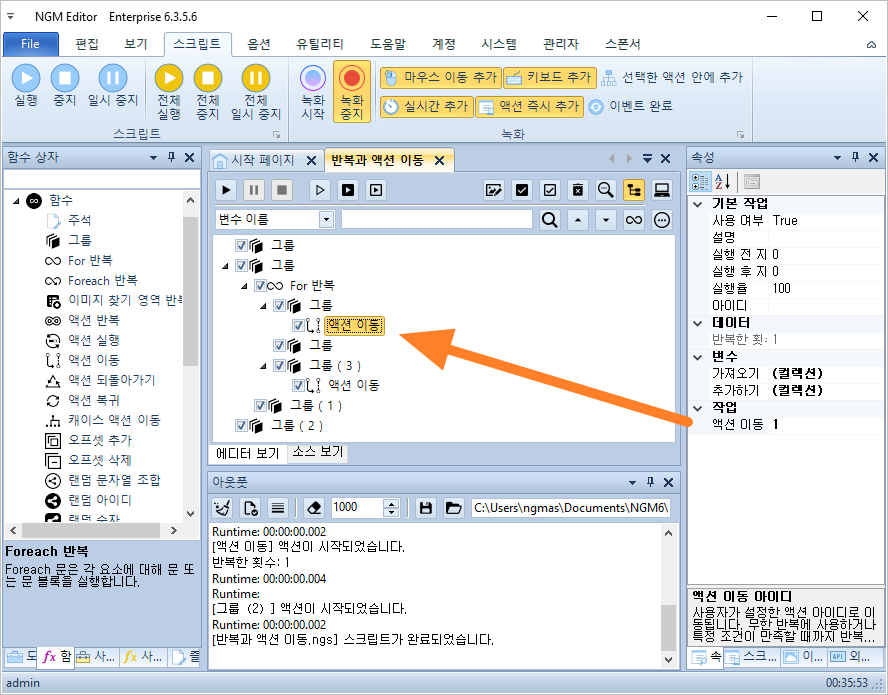888x695 pixels.
Task: Open the 도움말 ribbon tab
Action: click(388, 44)
